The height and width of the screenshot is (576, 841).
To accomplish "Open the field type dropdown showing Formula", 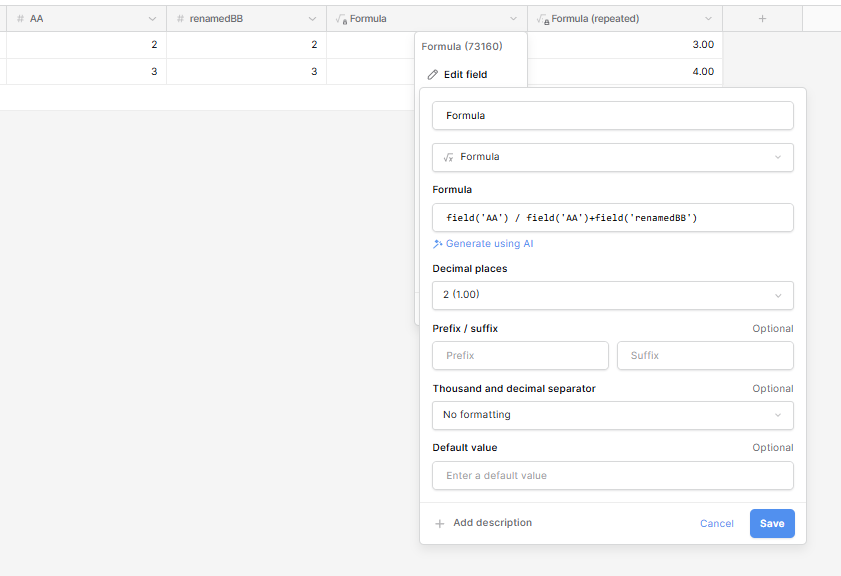I will coord(613,157).
